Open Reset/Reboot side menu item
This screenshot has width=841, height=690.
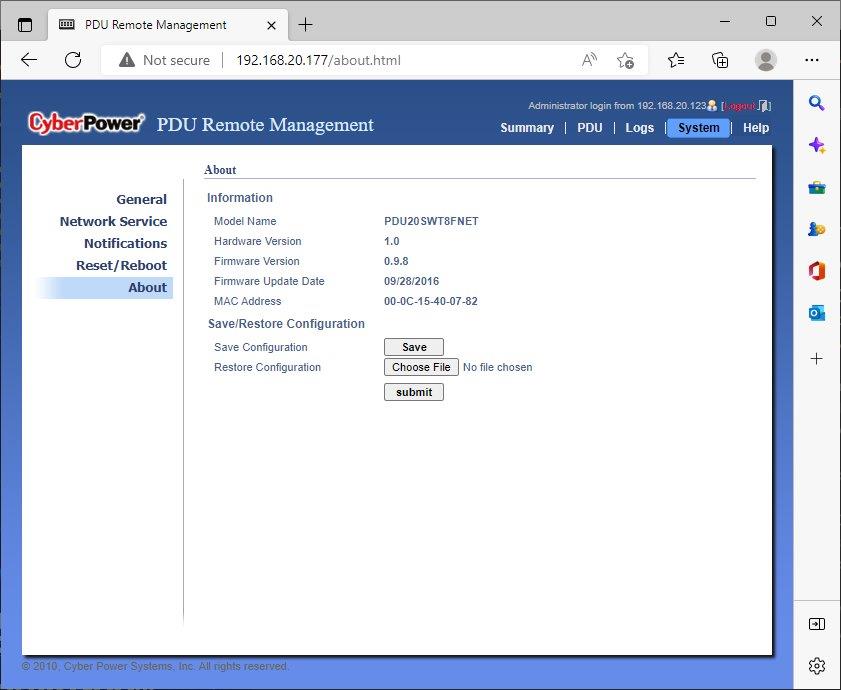coord(121,266)
